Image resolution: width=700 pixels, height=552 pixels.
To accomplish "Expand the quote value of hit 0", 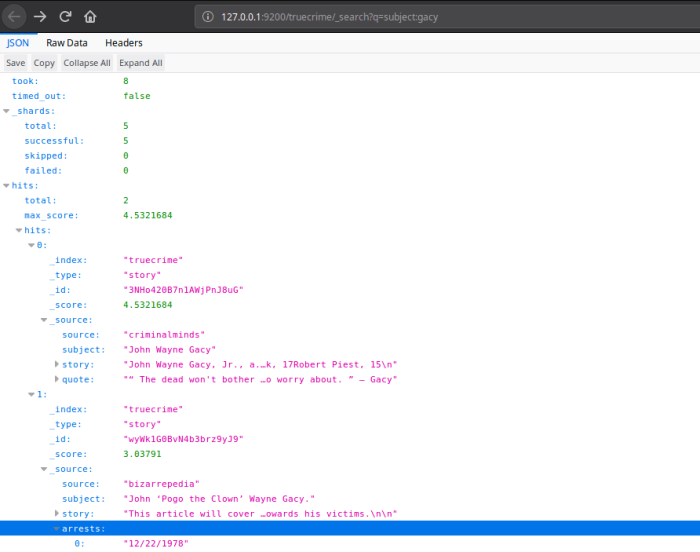I will 57,379.
